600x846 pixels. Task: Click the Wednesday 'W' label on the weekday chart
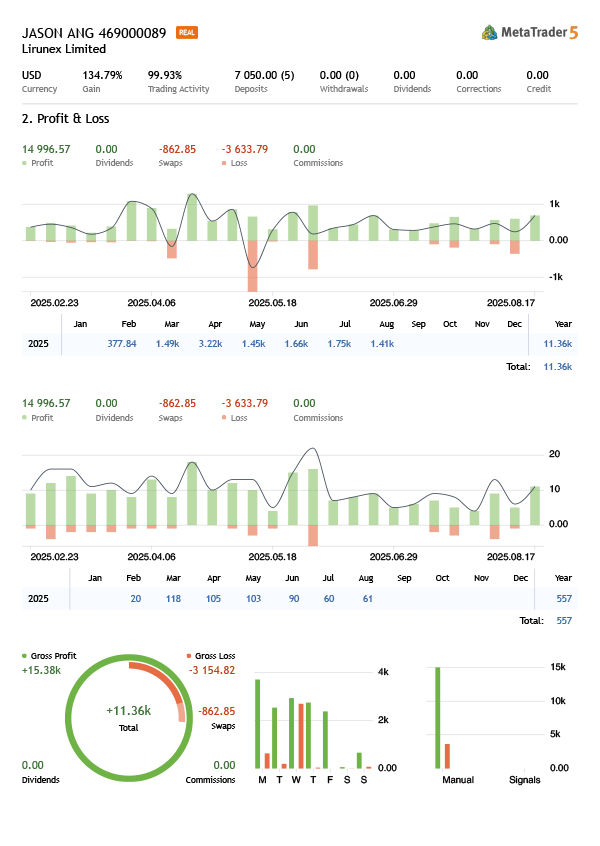[296, 780]
